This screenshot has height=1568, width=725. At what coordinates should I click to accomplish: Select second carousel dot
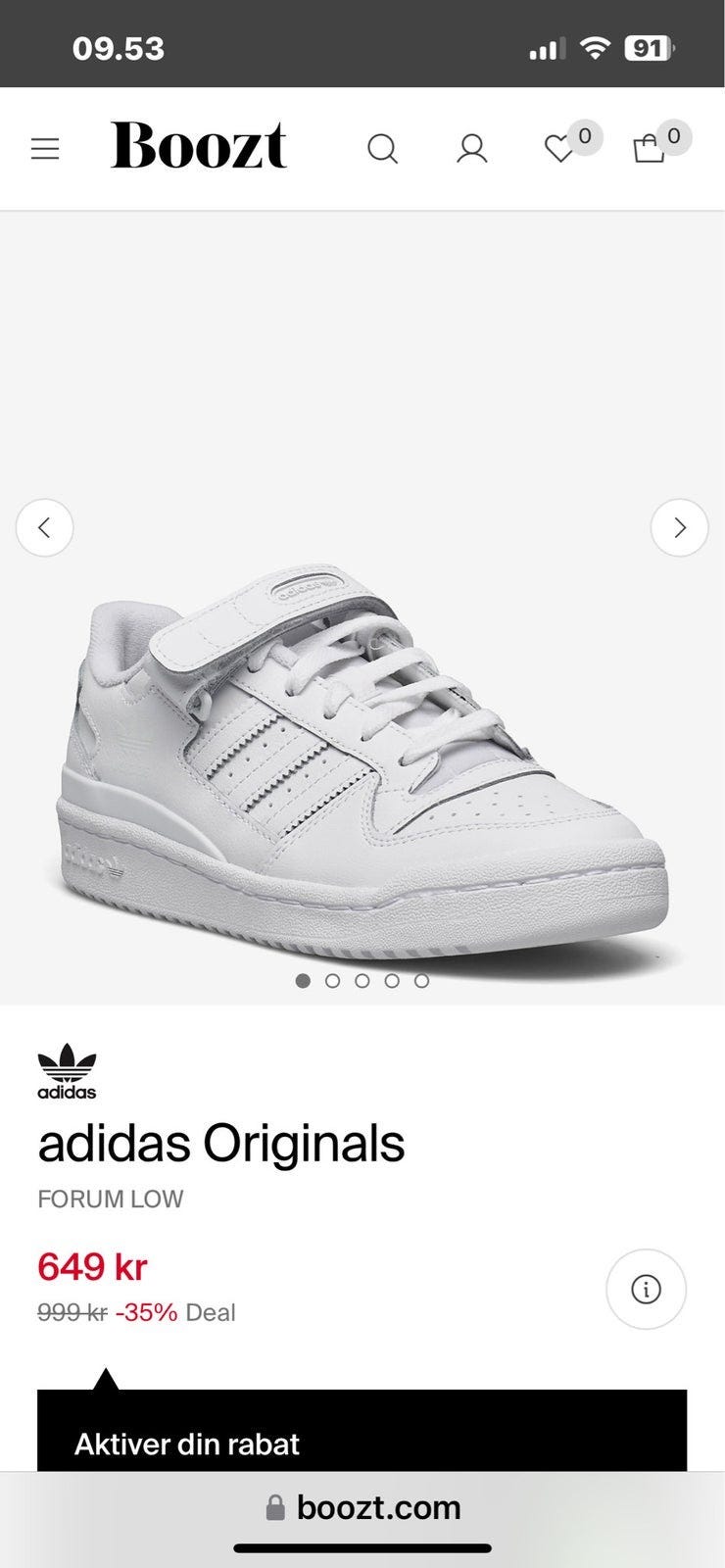332,980
